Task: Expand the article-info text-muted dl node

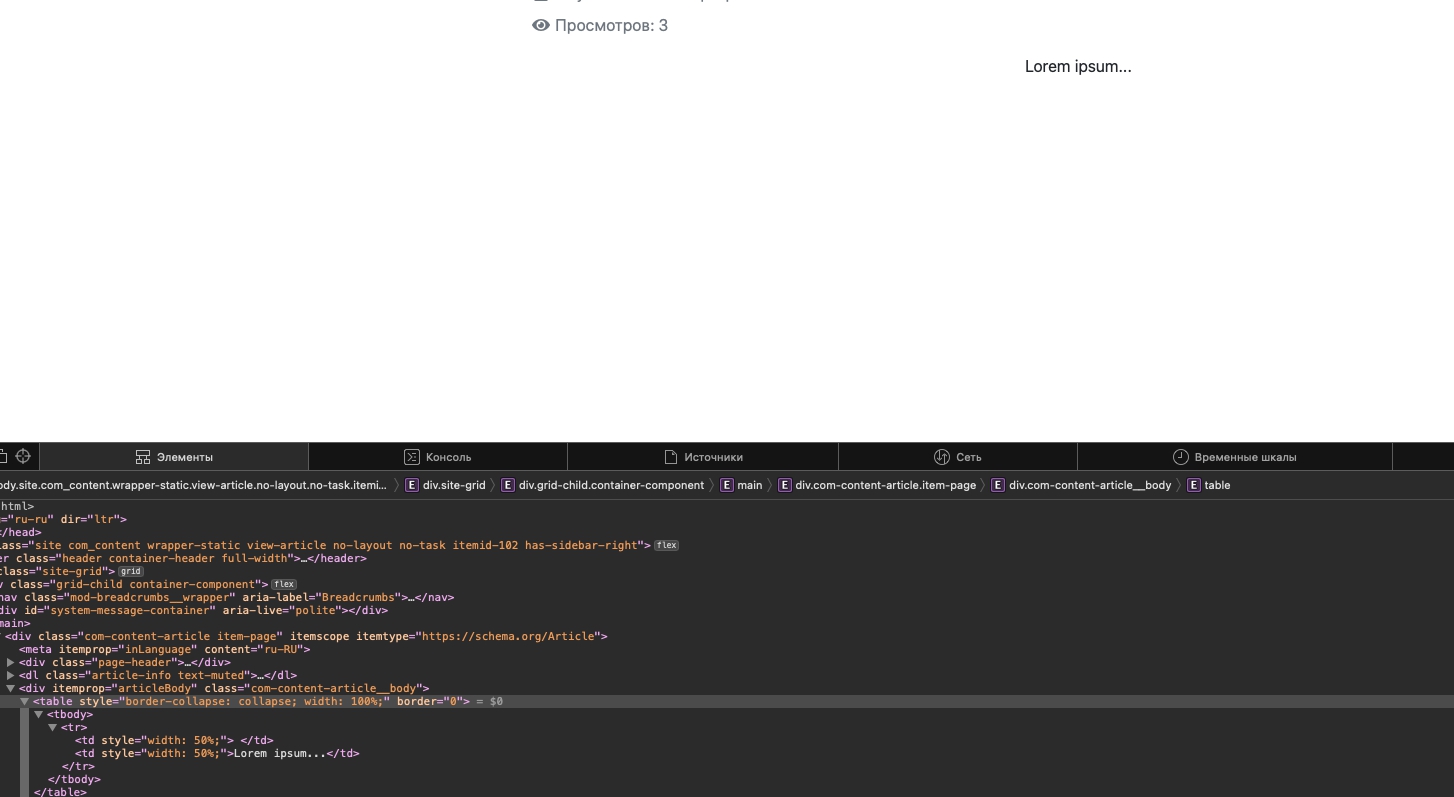Action: click(x=11, y=676)
